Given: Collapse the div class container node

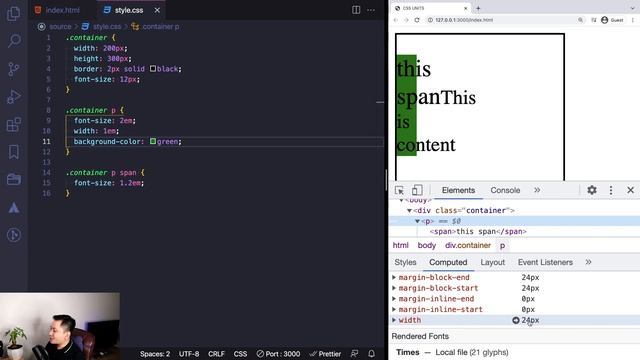Looking at the screenshot, I should pyautogui.click(x=409, y=211).
